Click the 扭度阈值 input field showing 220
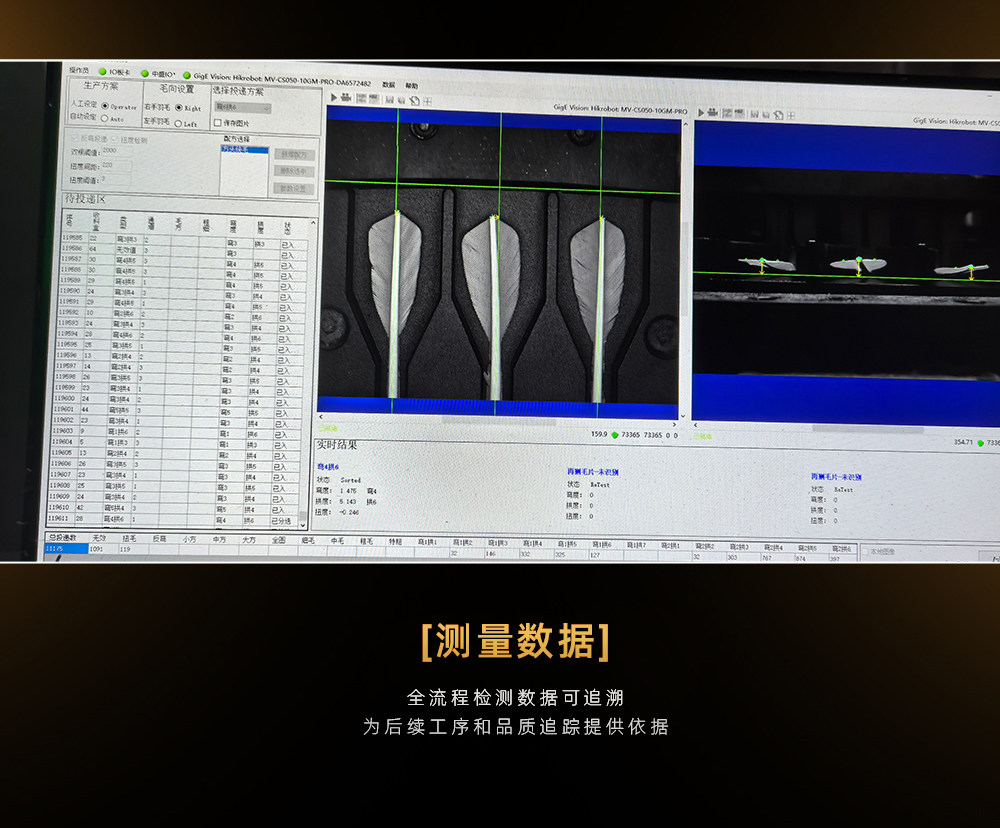Screen dimensions: 1000x828 coord(115,165)
